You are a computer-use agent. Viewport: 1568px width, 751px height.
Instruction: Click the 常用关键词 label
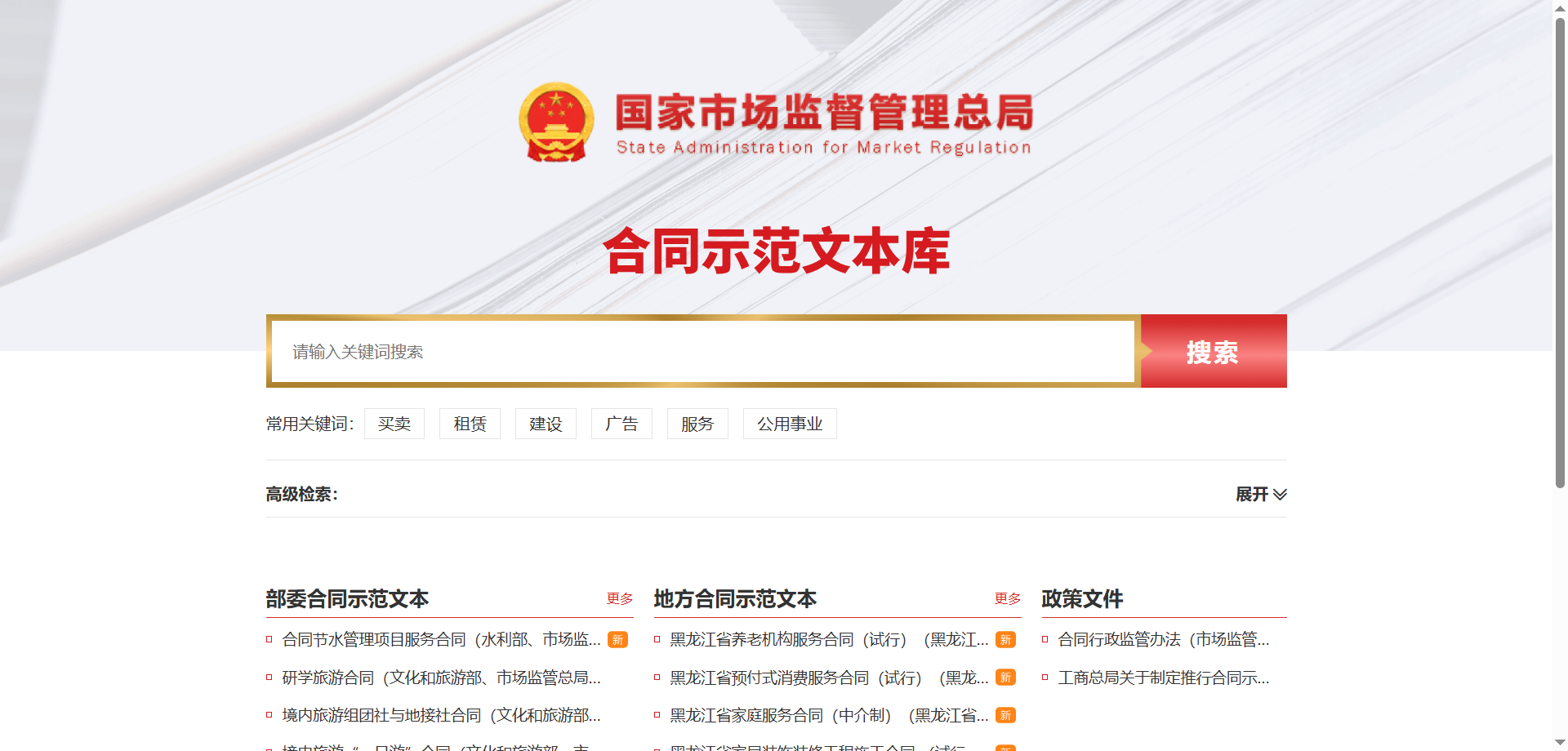(310, 424)
